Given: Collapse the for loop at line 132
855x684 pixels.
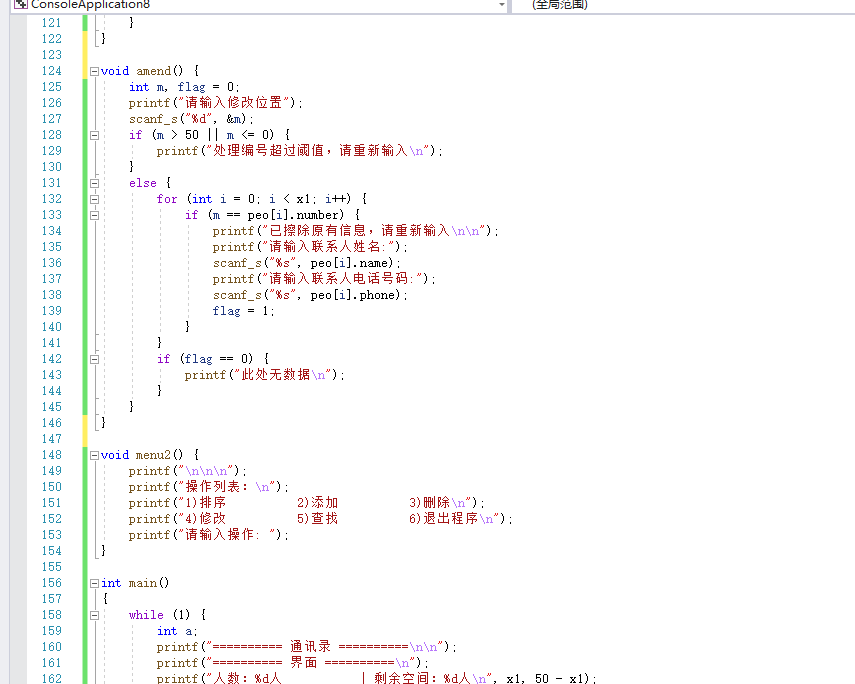Looking at the screenshot, I should [x=94, y=199].
